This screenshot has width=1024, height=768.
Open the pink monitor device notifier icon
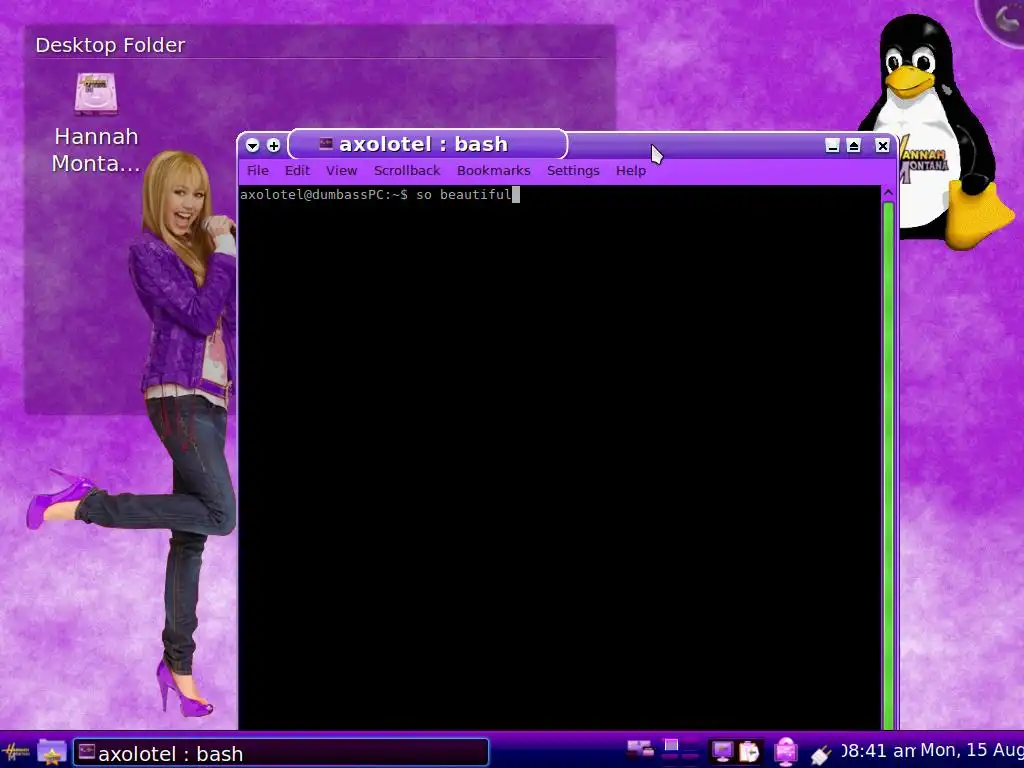(x=786, y=752)
